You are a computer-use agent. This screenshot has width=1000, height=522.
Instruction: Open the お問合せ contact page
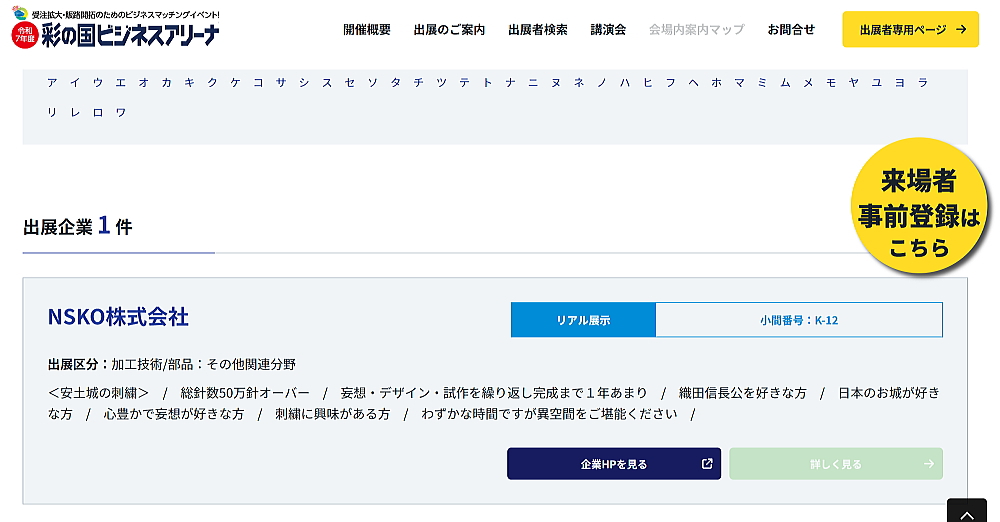[791, 30]
